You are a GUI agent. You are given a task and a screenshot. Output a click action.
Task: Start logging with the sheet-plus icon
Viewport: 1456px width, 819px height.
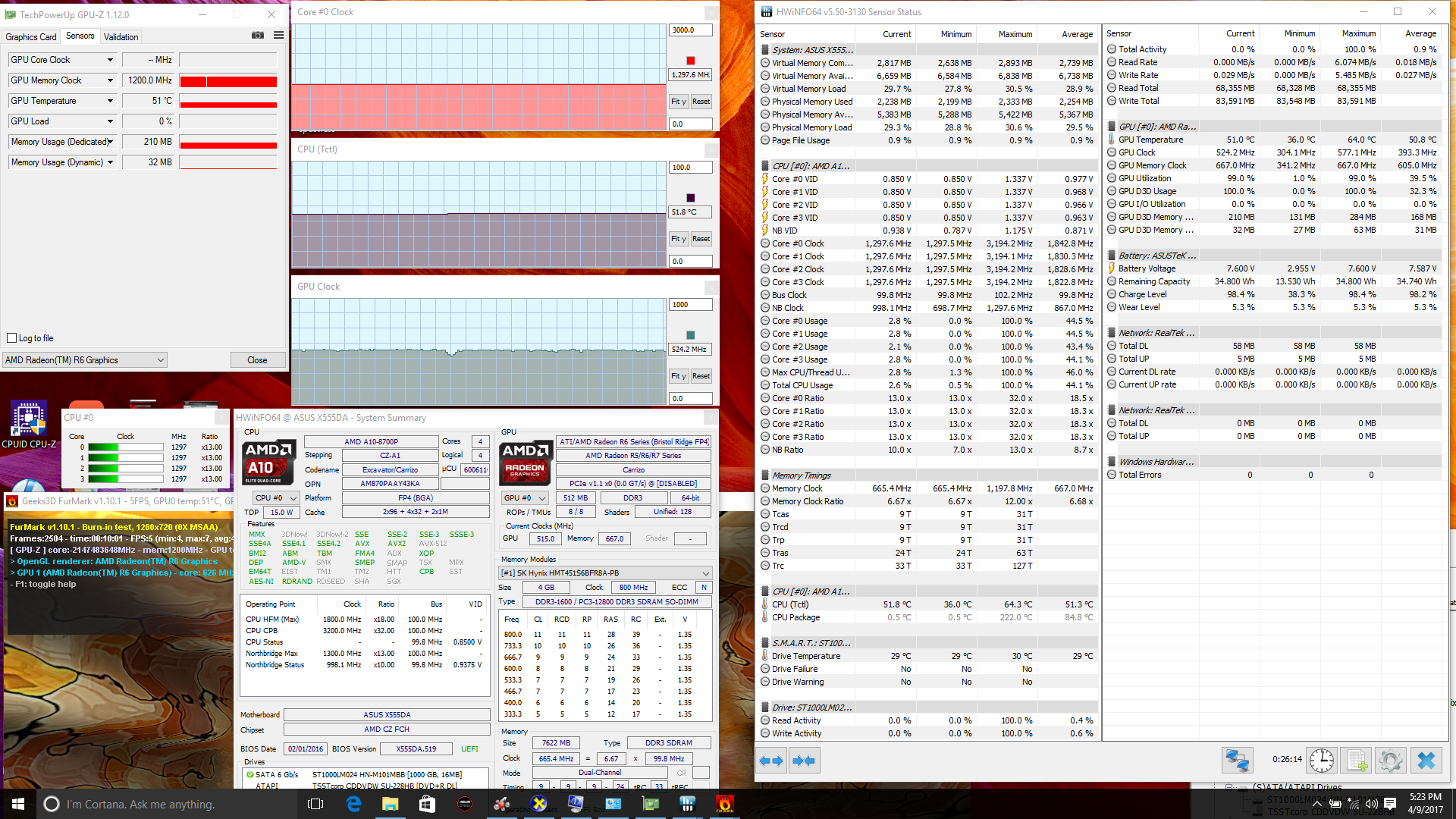[1356, 760]
